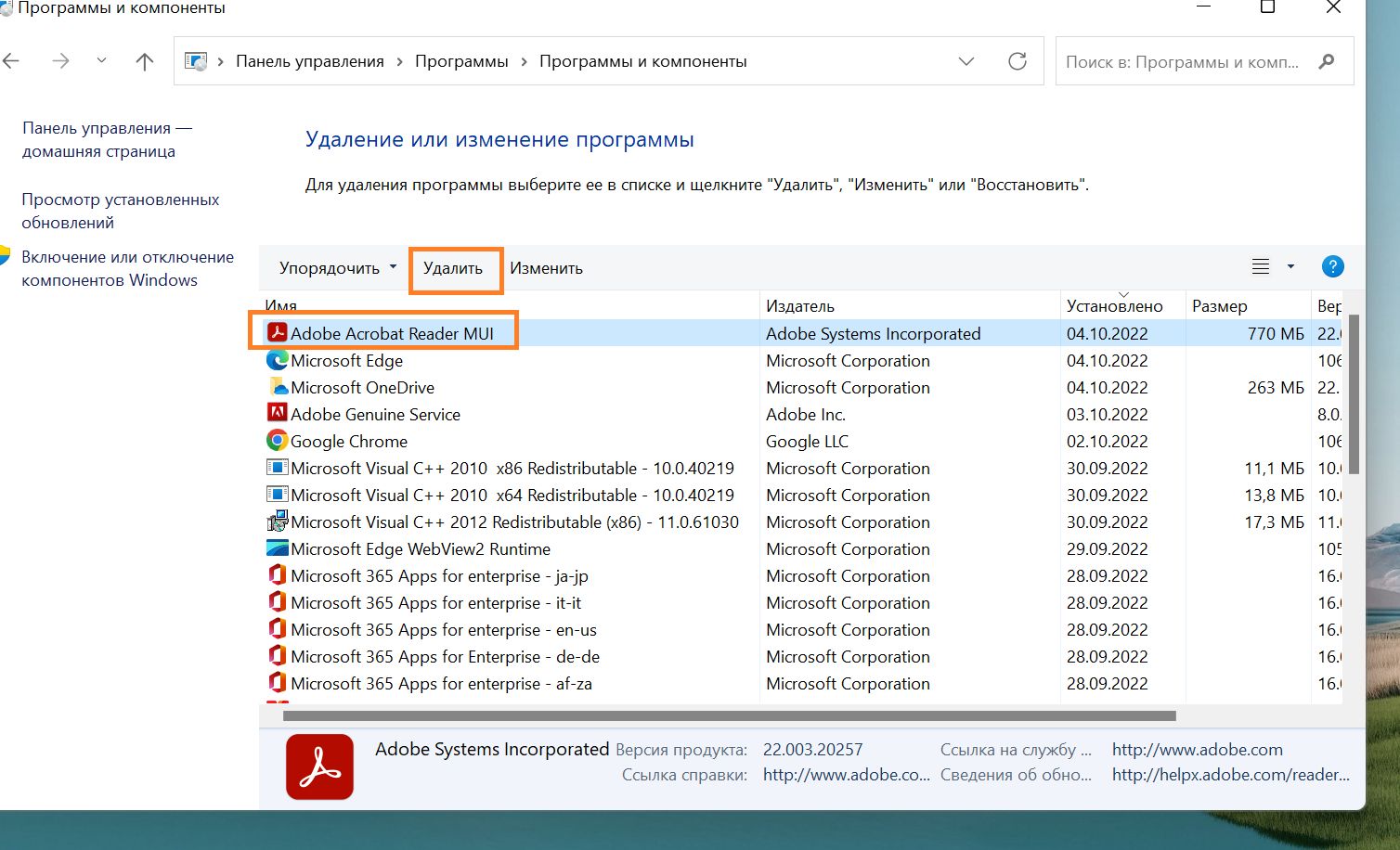1400x850 pixels.
Task: Select 'Microsoft OneDrive' program name
Action: point(362,387)
